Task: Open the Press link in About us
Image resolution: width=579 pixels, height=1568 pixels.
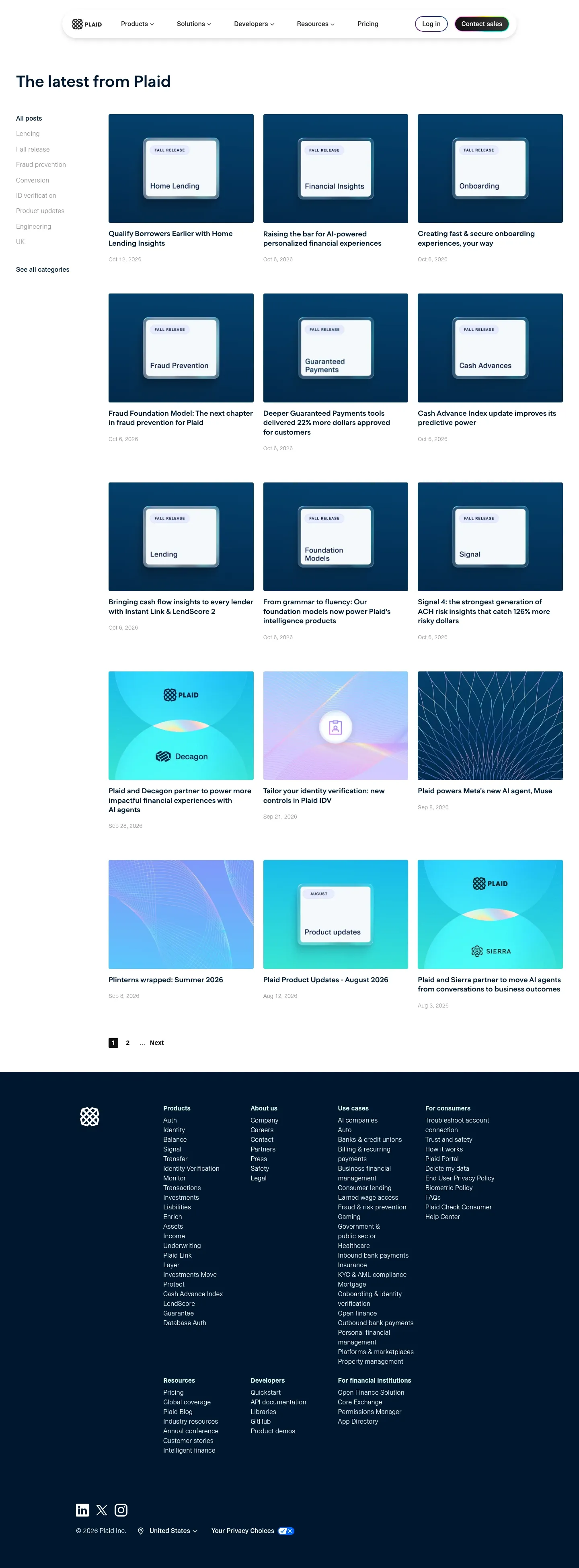Action: click(259, 1159)
